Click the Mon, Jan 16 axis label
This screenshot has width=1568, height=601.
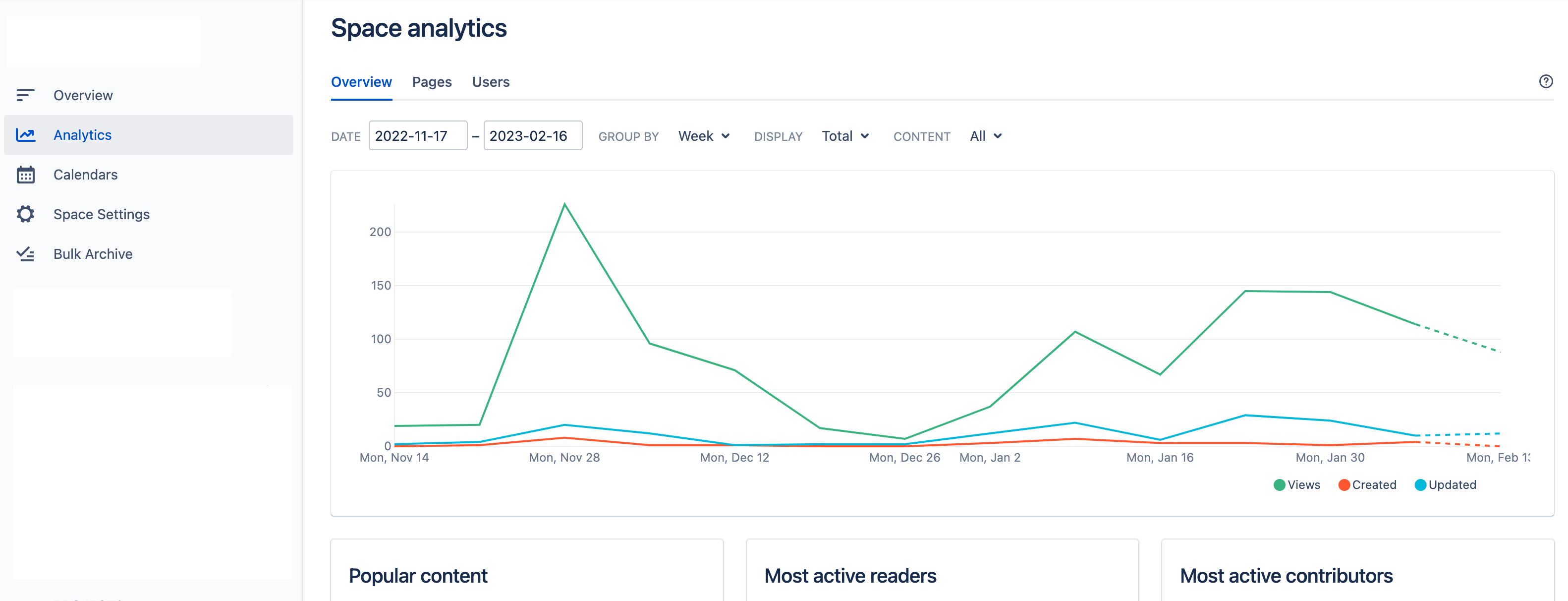click(1160, 457)
